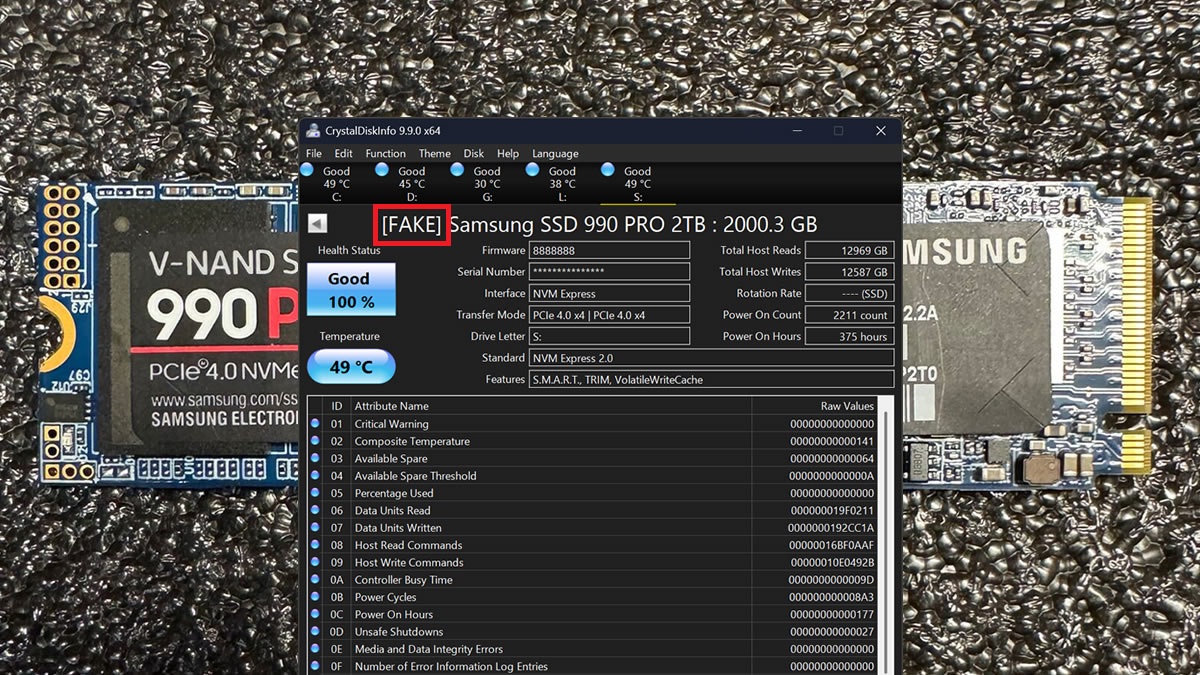Click the blue status dot for Power Cycles
This screenshot has height=675, width=1200.
[x=315, y=597]
